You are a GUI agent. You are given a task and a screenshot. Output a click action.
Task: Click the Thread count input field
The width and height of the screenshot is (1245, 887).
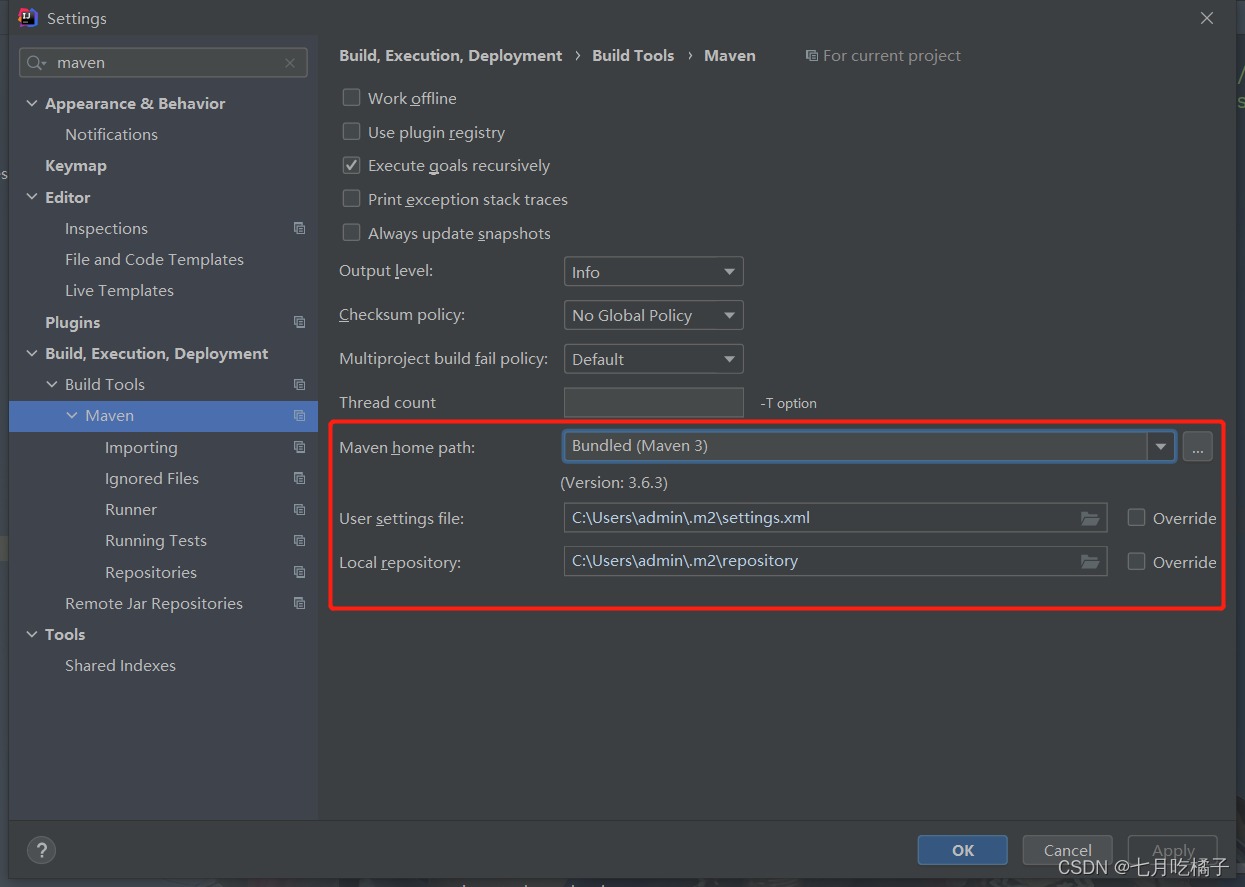point(653,402)
